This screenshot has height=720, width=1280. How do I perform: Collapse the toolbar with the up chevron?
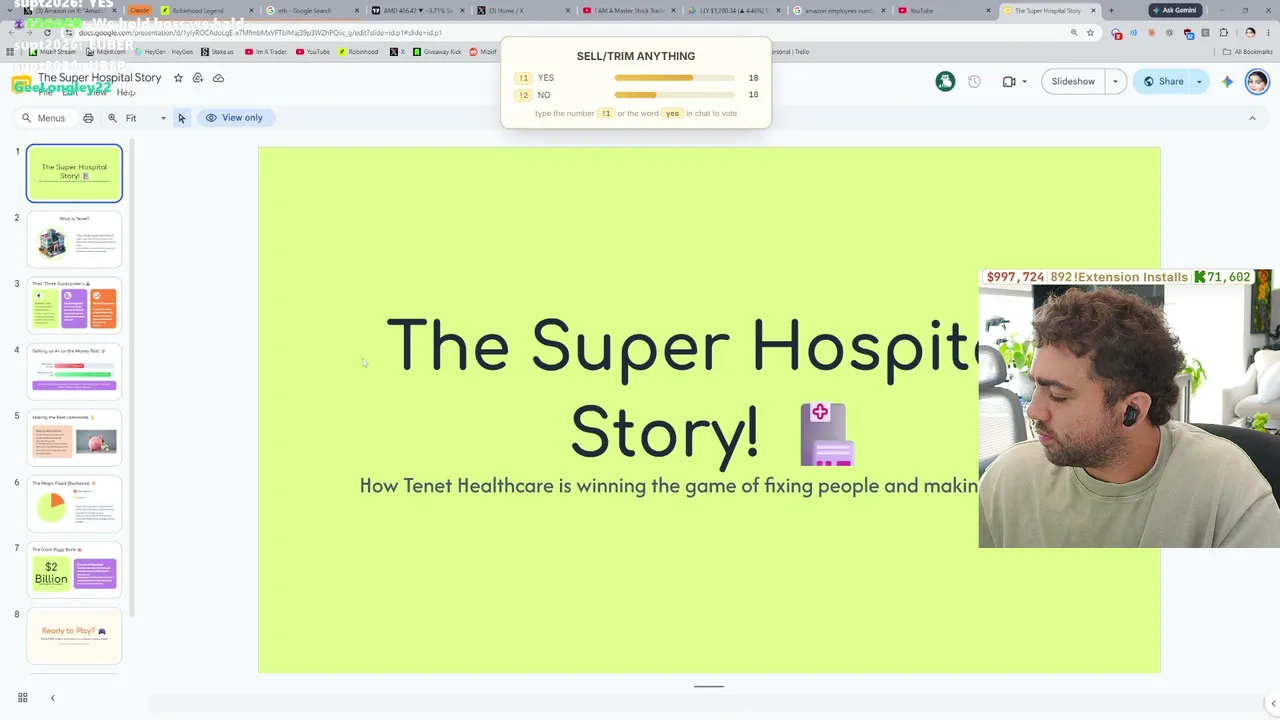click(1252, 118)
